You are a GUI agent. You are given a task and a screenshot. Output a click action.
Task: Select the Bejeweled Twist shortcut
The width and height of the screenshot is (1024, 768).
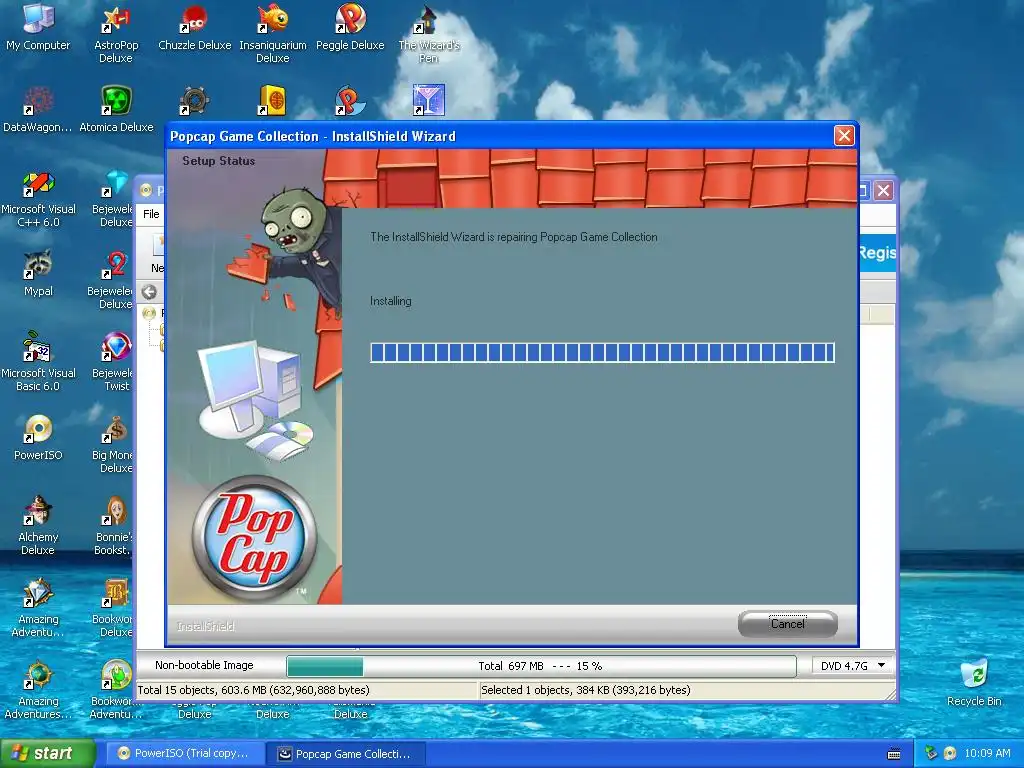coord(113,363)
